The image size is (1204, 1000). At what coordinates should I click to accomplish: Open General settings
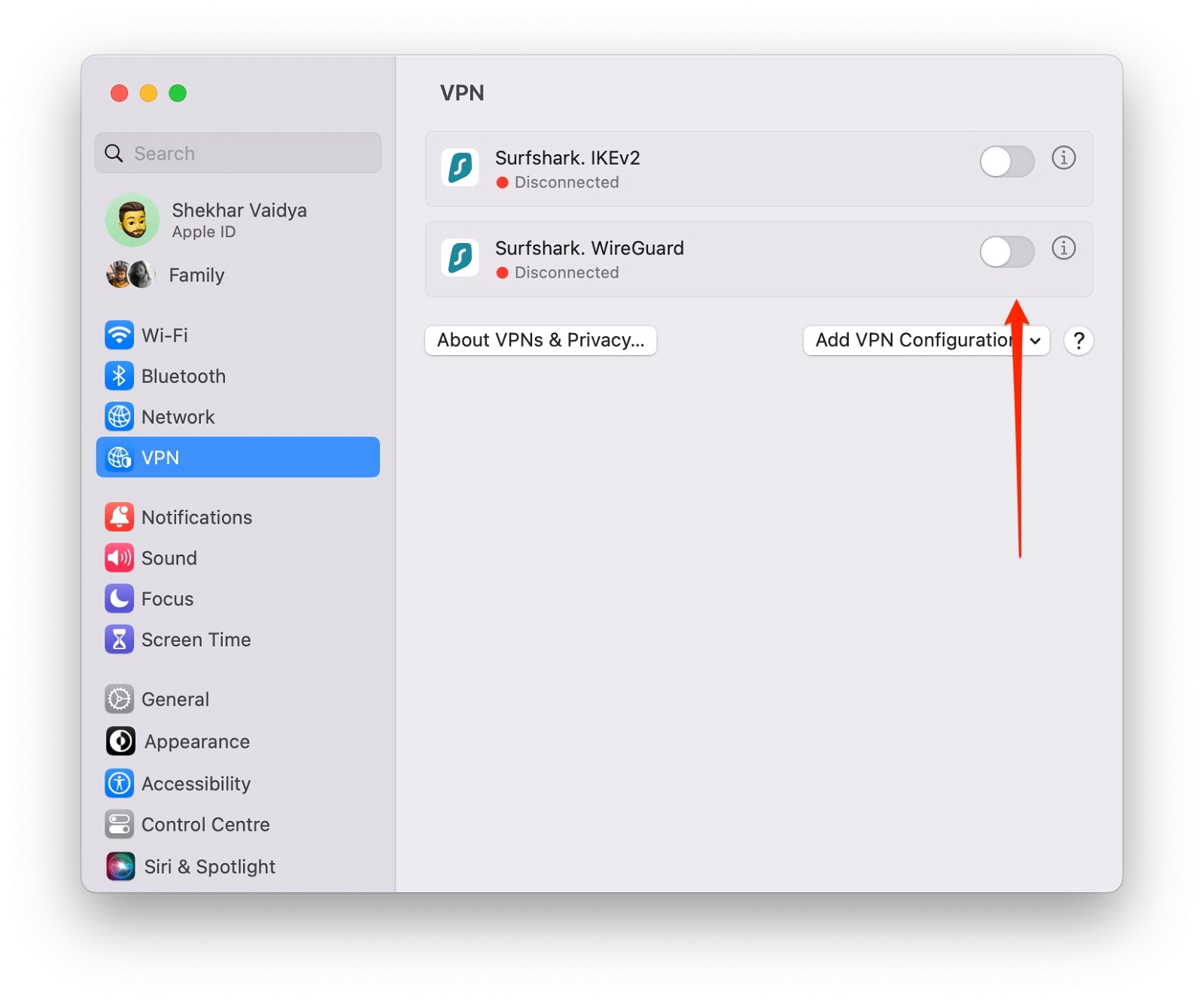pos(238,699)
